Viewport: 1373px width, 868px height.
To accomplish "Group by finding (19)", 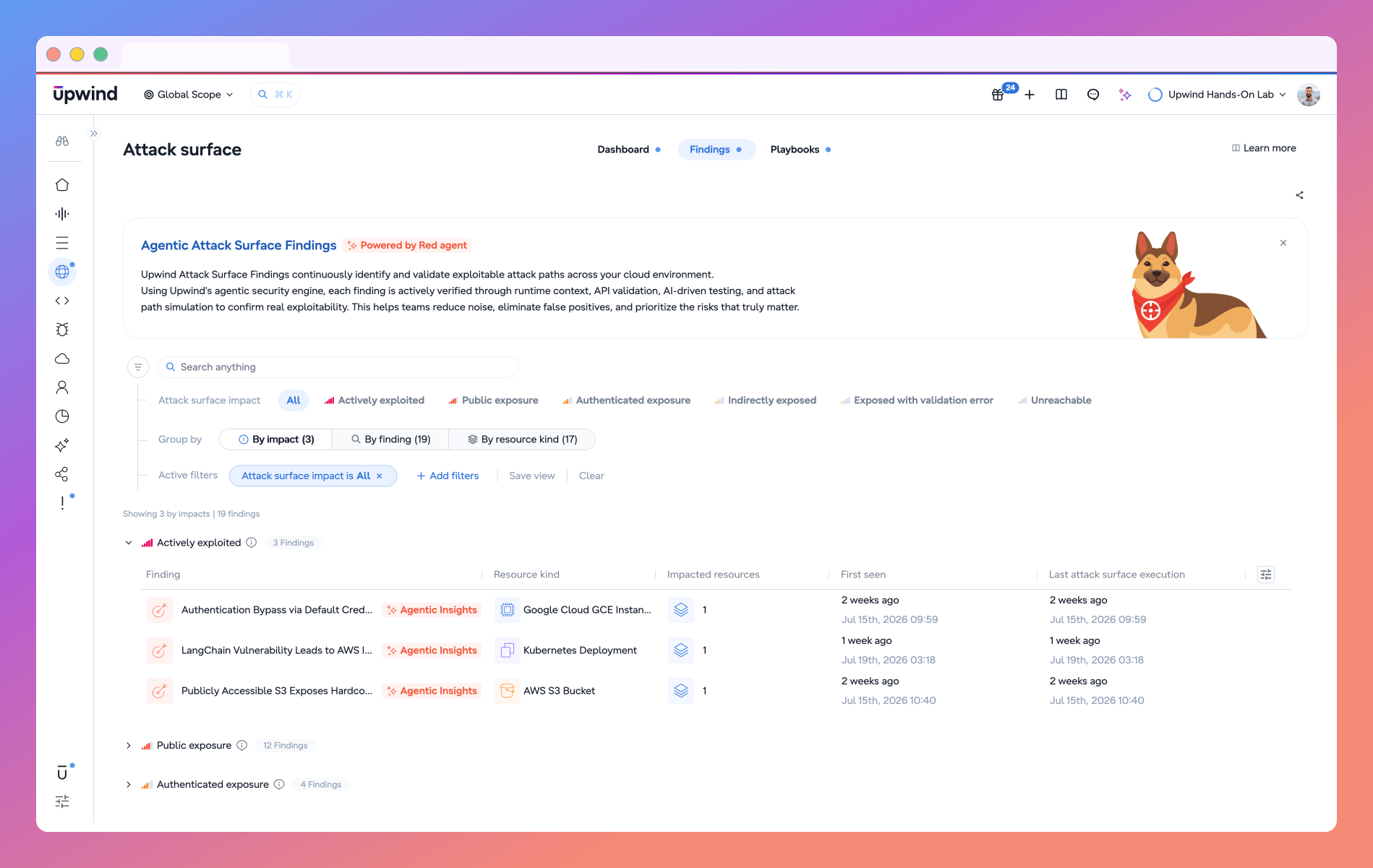I will [390, 439].
